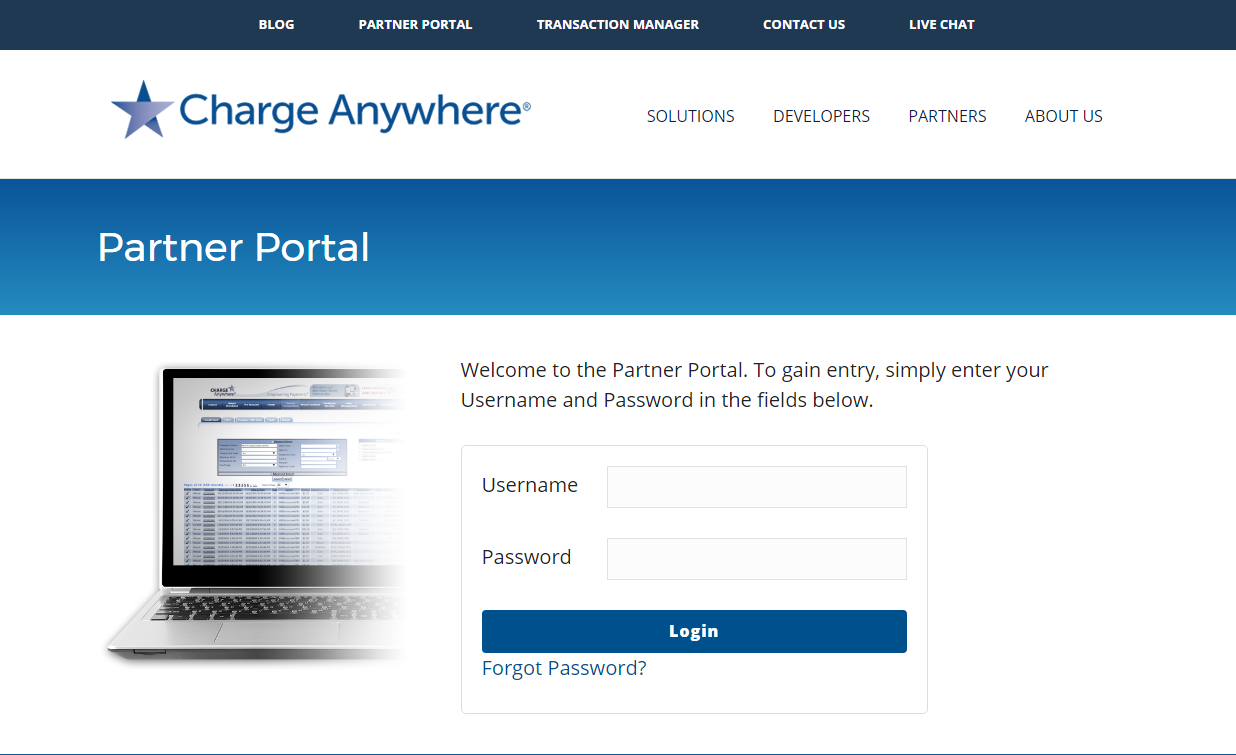Screen dimensions: 1236x755
Task: Select Partner Portal in the top bar
Action: point(415,24)
